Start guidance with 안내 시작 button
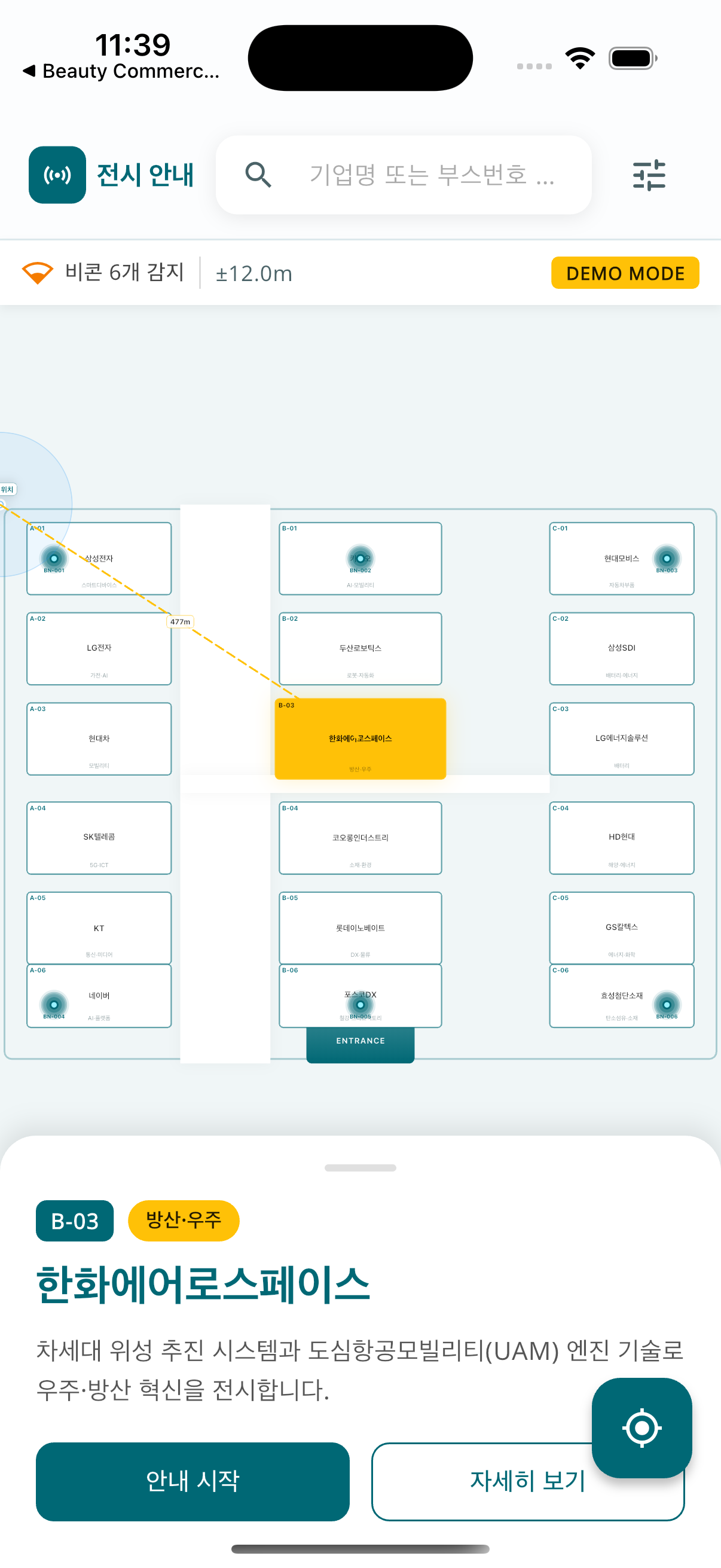This screenshot has width=721, height=1568. (193, 1481)
